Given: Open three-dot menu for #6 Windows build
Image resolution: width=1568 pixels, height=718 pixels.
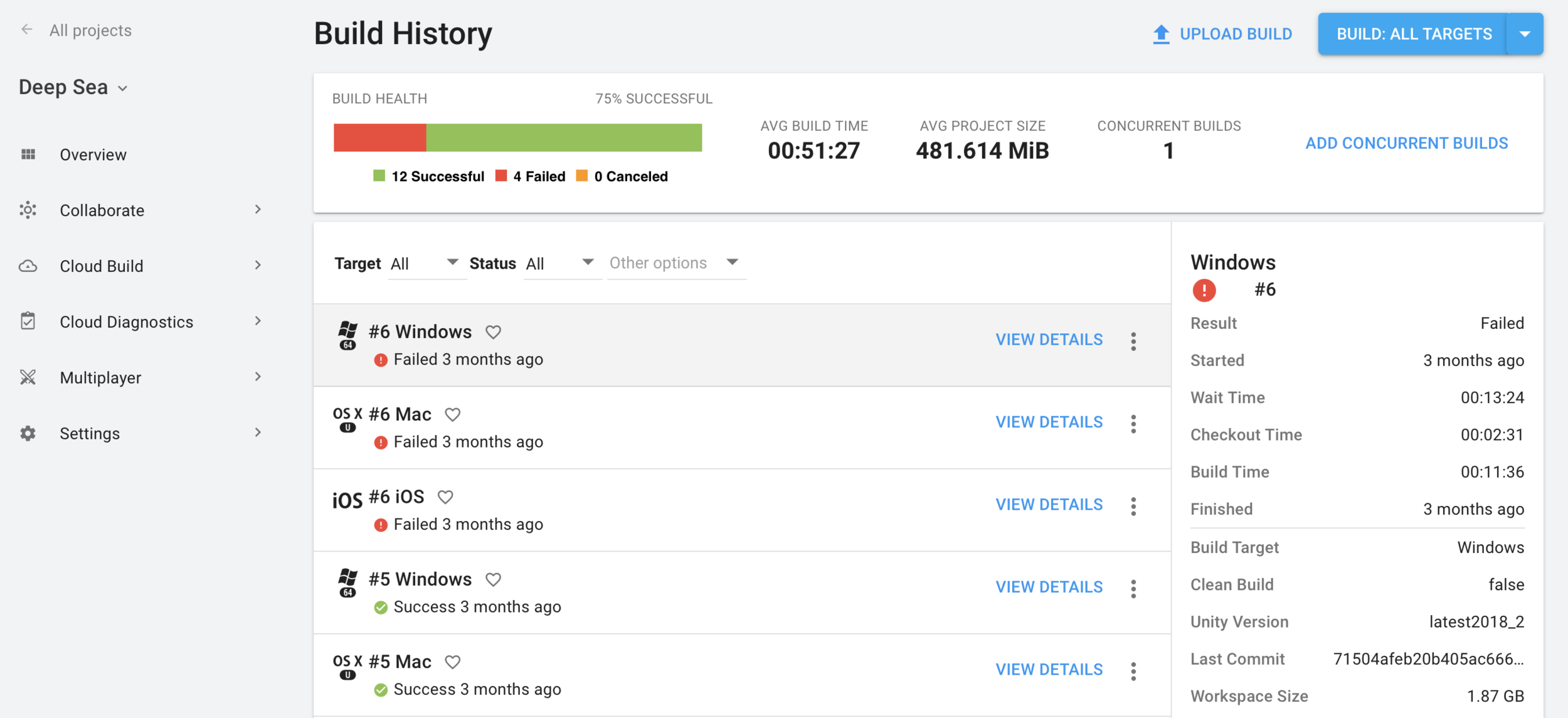Looking at the screenshot, I should (x=1133, y=341).
